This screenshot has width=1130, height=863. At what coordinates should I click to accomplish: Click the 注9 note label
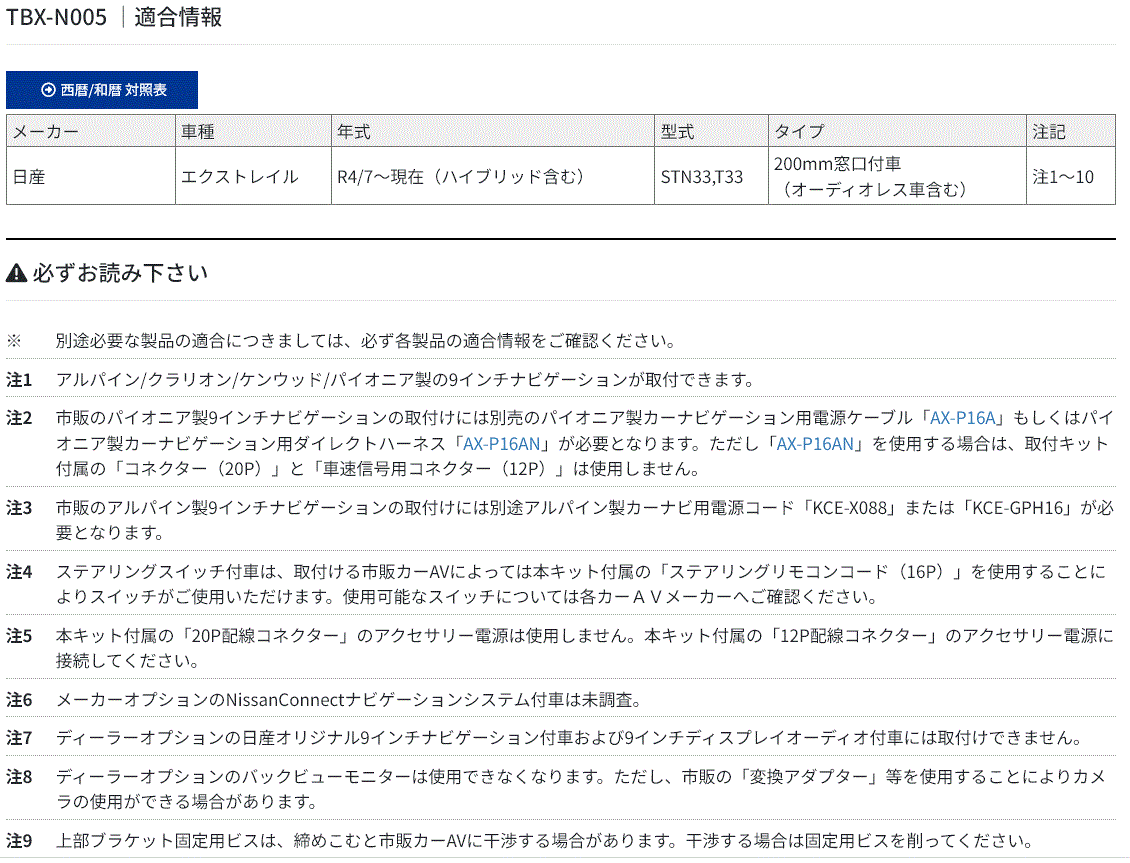(20, 841)
